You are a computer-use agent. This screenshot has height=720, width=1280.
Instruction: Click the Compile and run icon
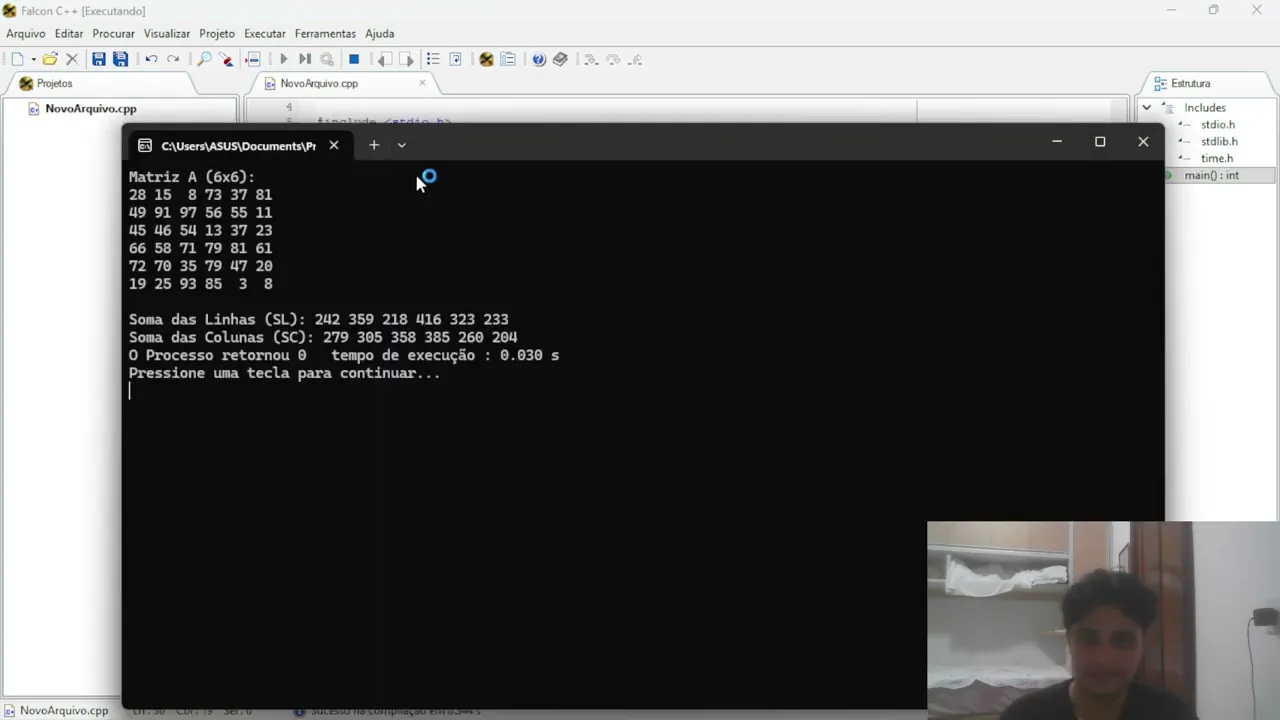(x=305, y=59)
